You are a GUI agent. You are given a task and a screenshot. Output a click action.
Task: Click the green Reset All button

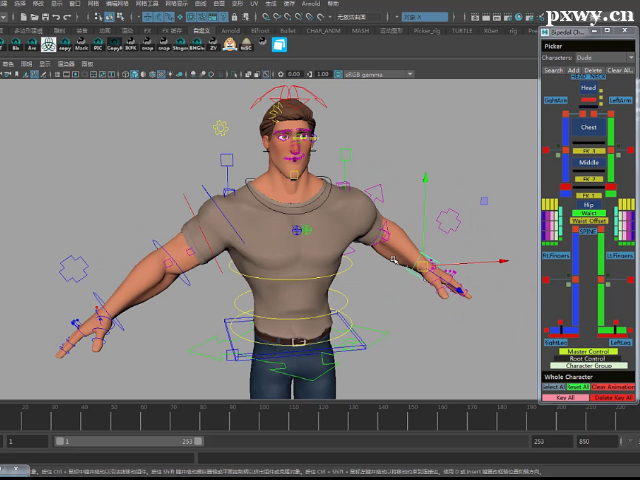tap(578, 387)
